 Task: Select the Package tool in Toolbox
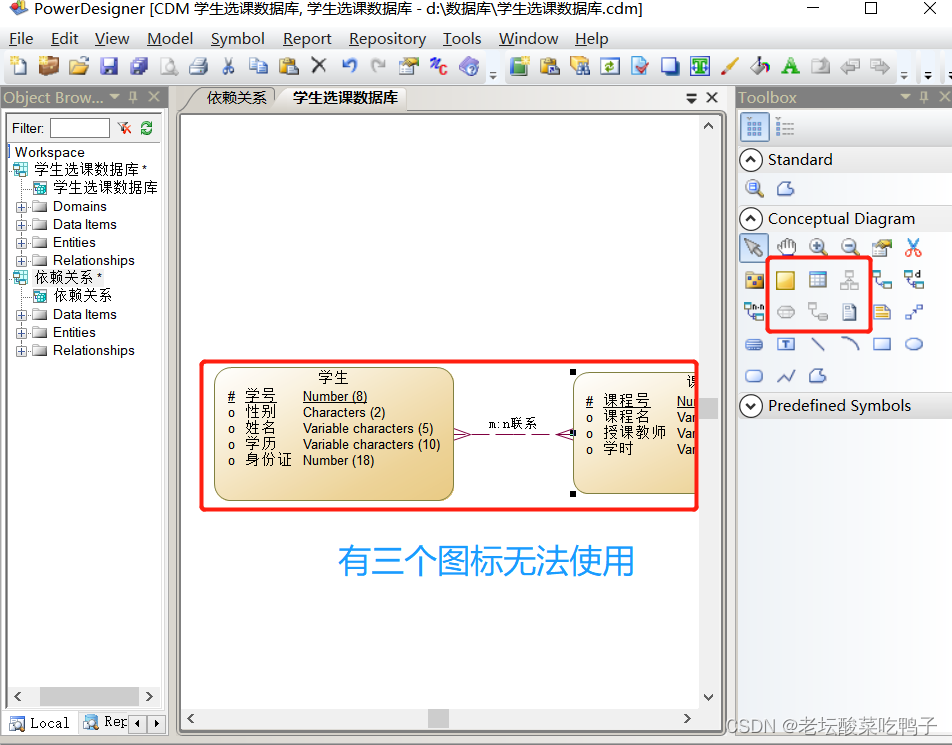[x=754, y=280]
